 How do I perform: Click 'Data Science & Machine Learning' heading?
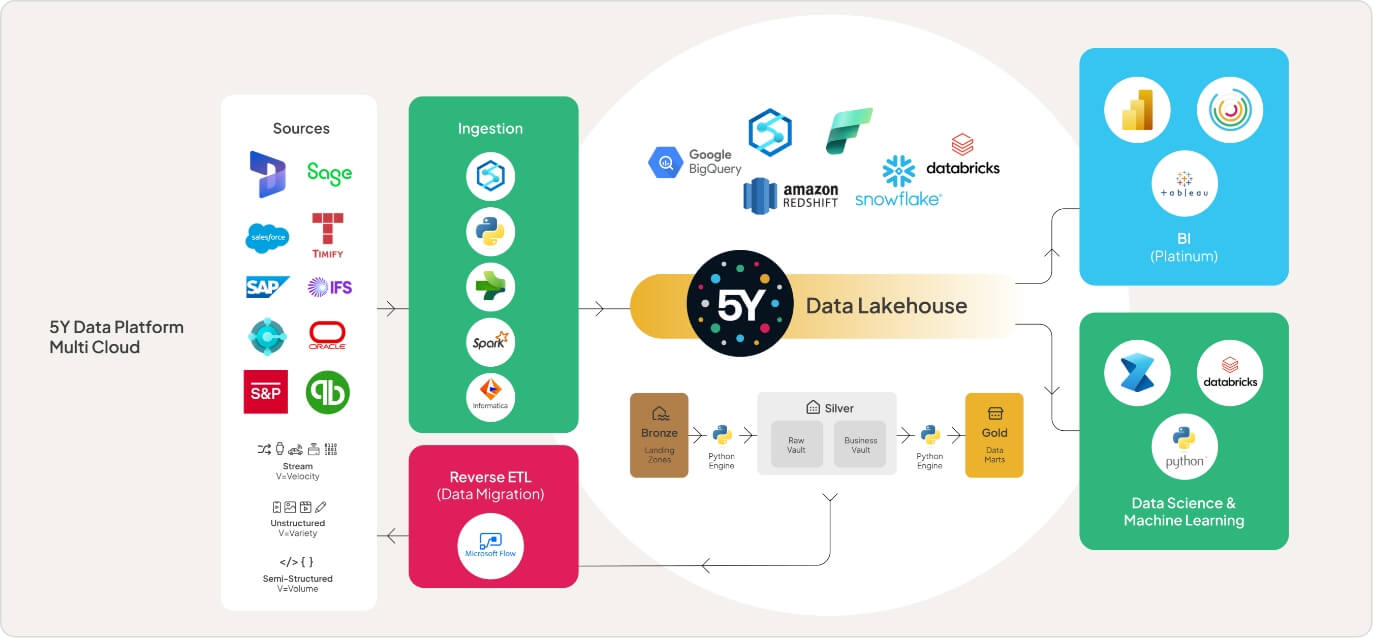(1184, 512)
